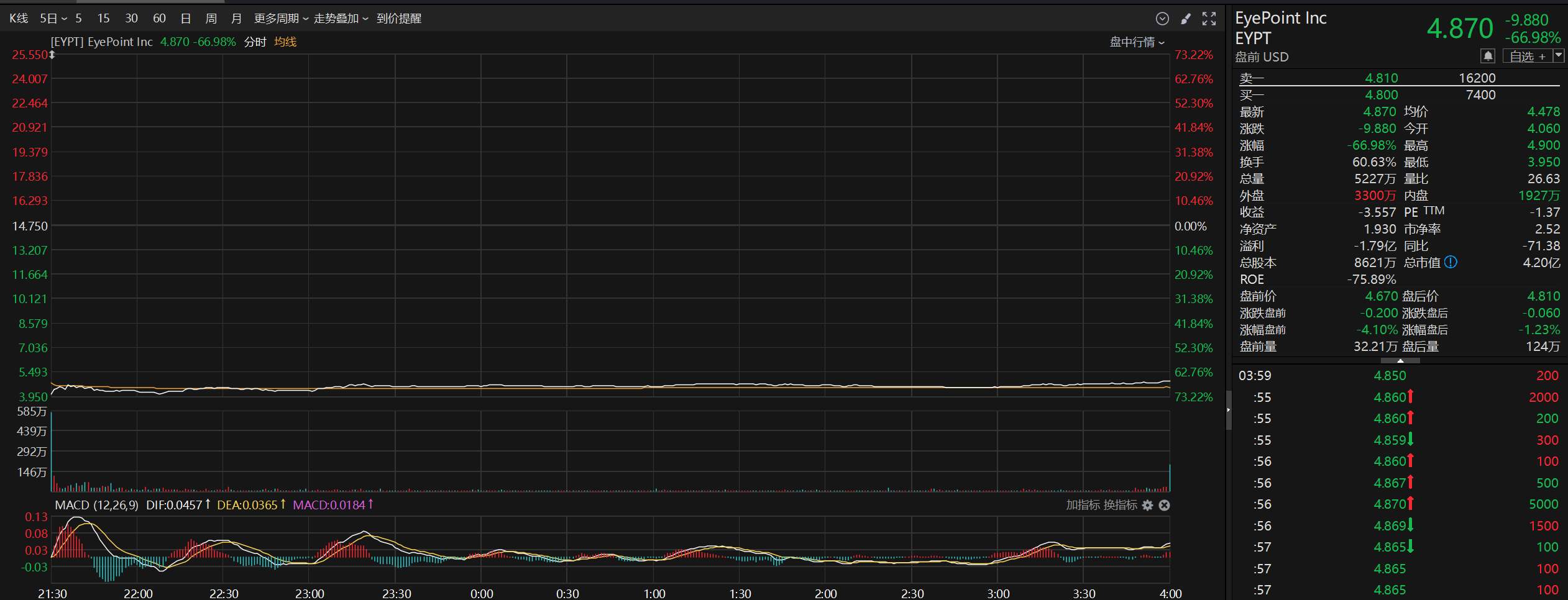Collapse the quote details with up arrow
The height and width of the screenshot is (600, 1568).
click(x=1400, y=360)
